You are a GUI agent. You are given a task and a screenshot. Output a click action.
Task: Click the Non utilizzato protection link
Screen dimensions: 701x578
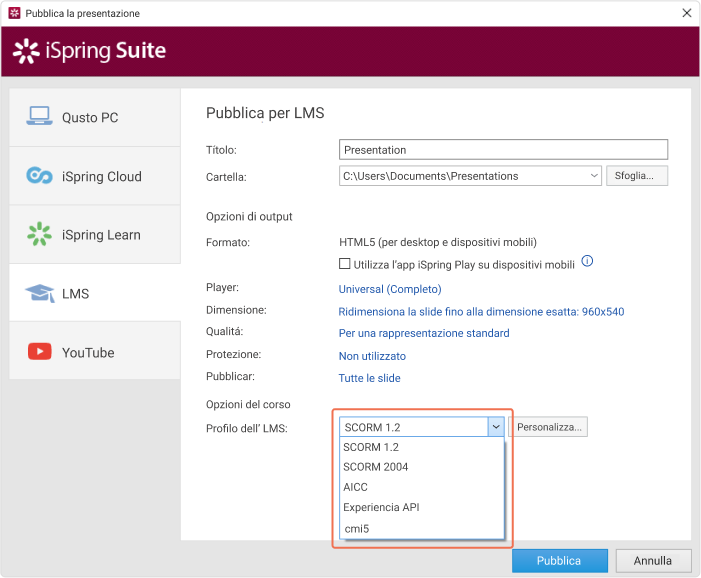pos(372,356)
